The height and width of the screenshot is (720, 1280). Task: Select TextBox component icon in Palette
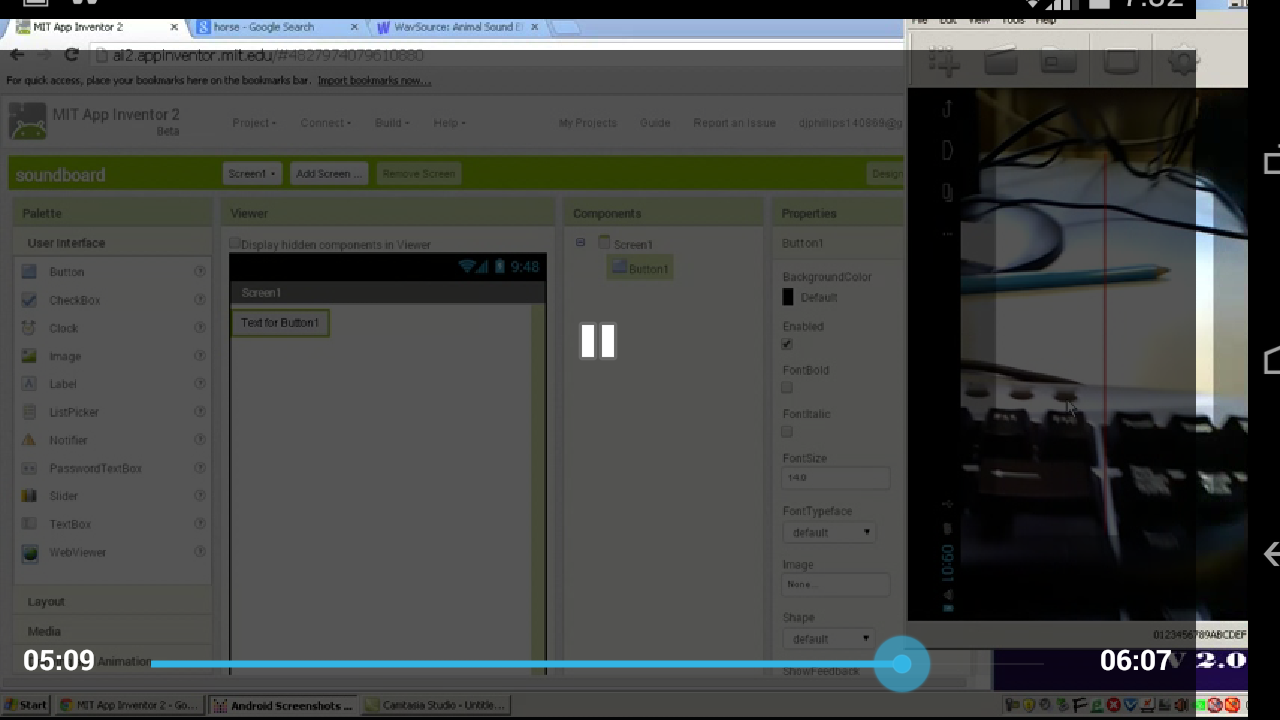29,524
